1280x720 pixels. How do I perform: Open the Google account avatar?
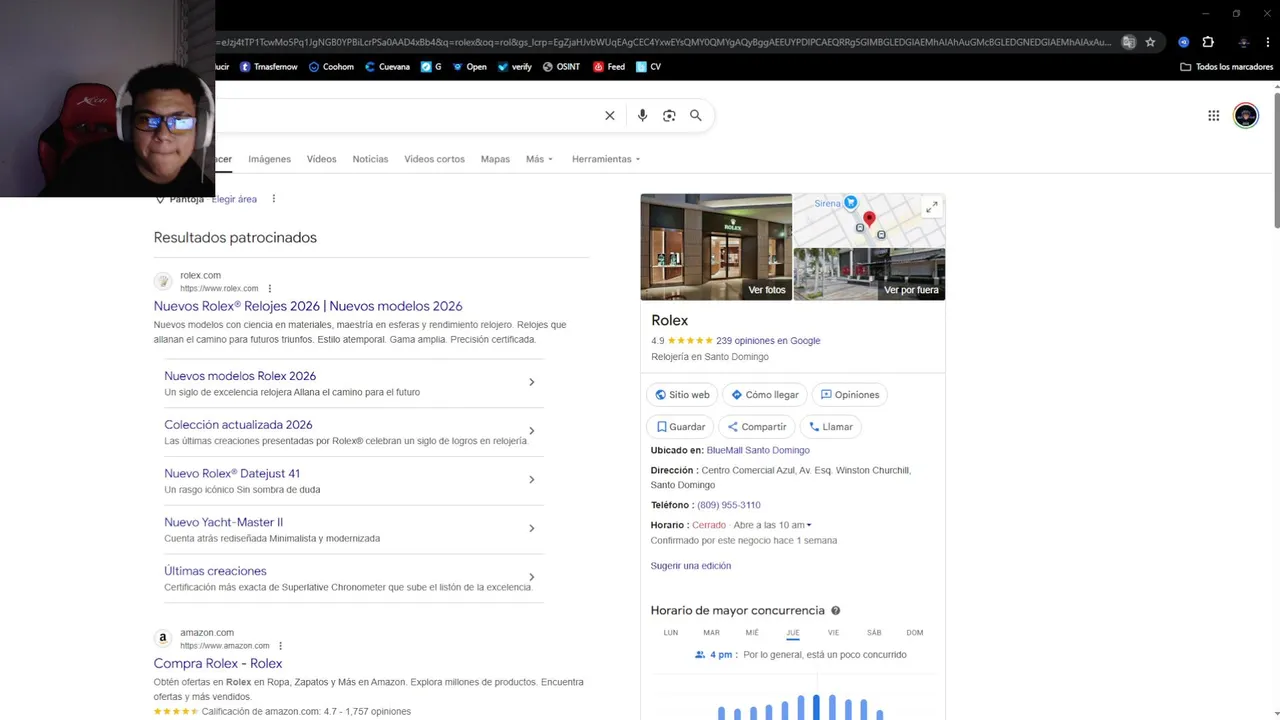point(1246,116)
